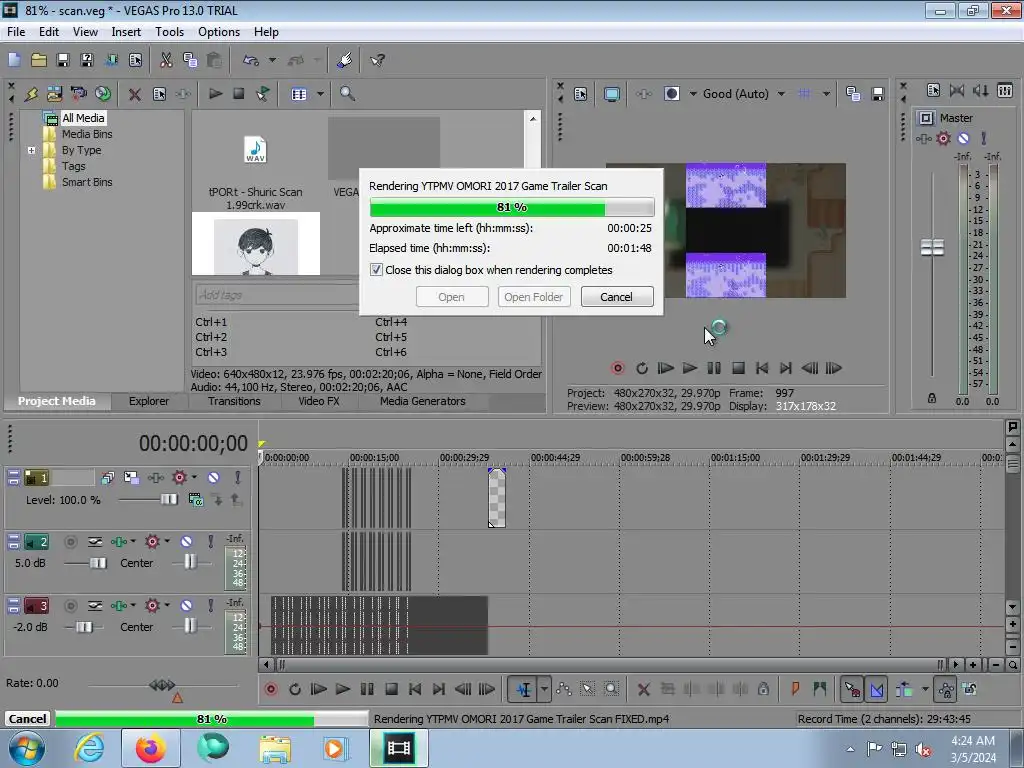Click track 1 Level slider handle
Screen dimensions: 1024x768
tap(168, 500)
